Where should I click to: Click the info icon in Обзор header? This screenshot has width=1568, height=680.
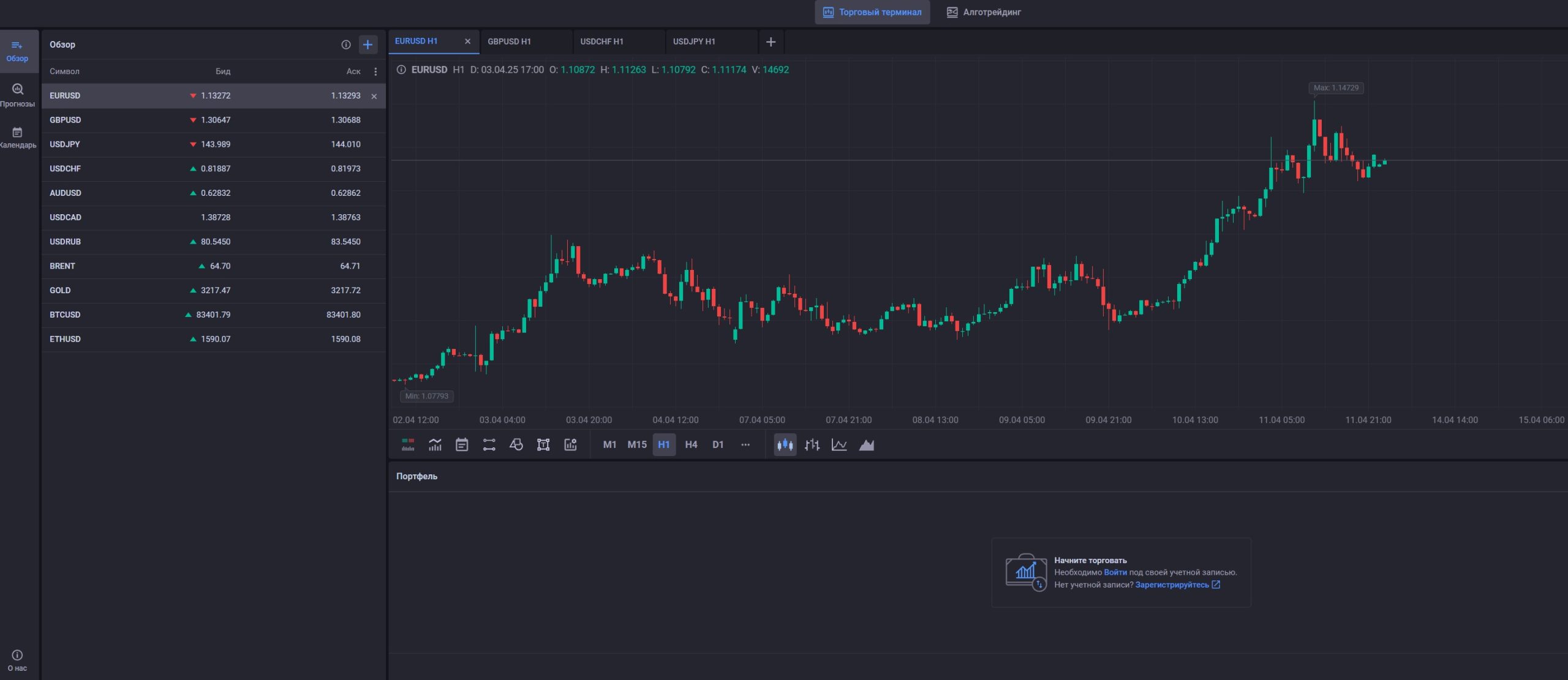pyautogui.click(x=345, y=45)
